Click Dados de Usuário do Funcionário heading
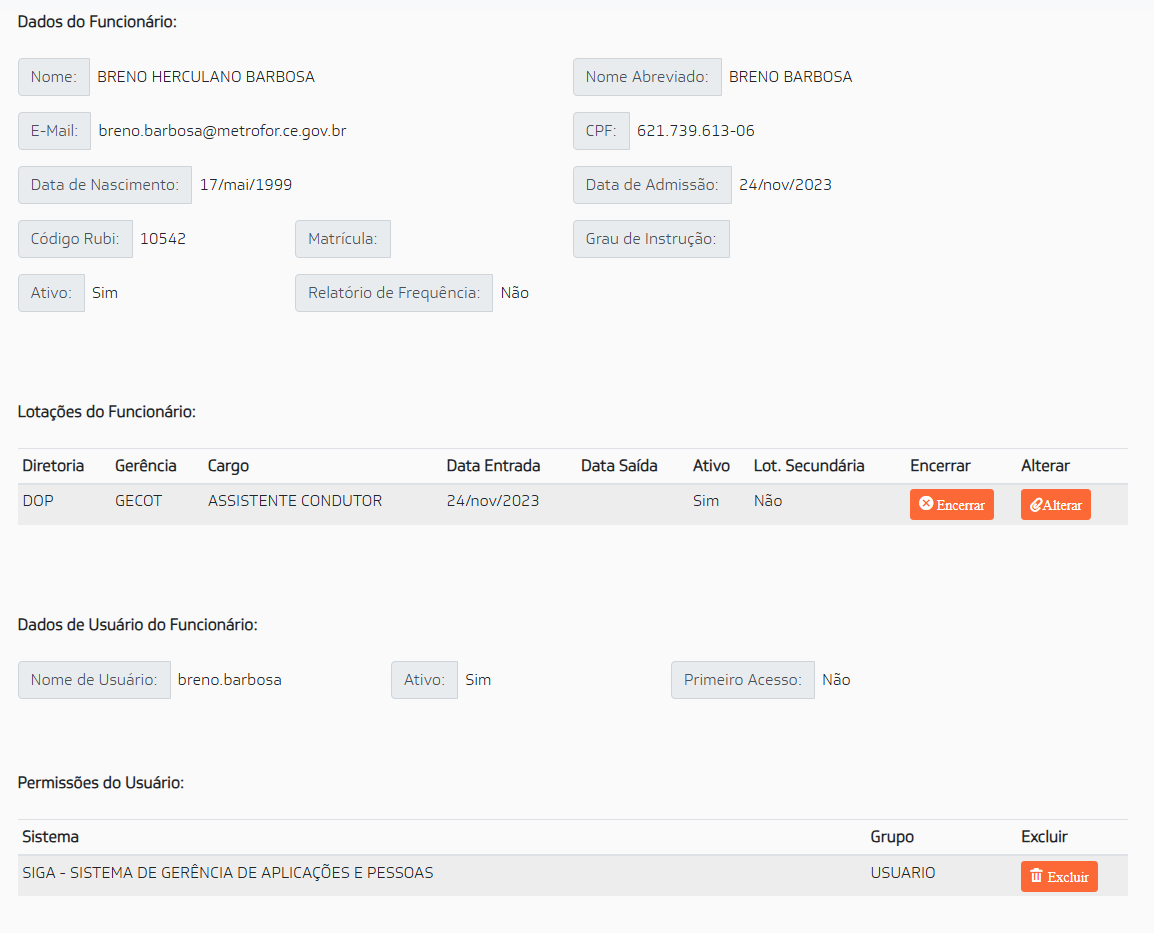Viewport: 1154px width, 933px height. [138, 625]
